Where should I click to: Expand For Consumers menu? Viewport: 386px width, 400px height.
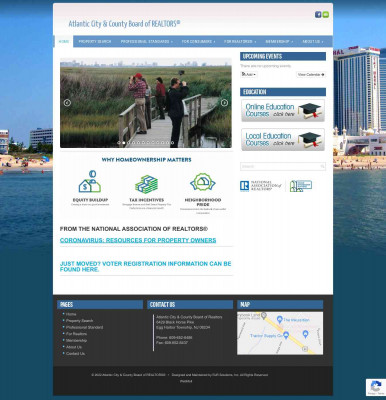[x=198, y=41]
